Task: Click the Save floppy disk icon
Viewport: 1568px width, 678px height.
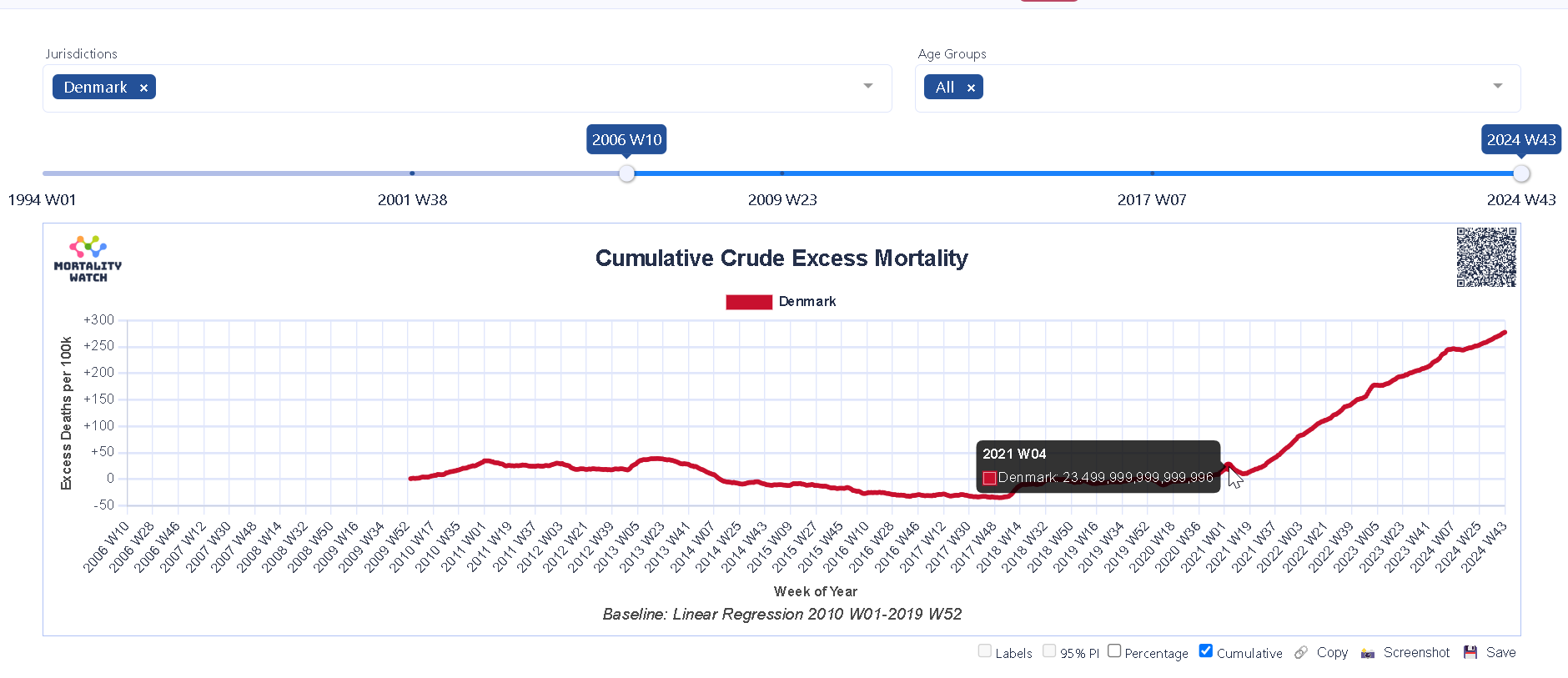Action: [x=1470, y=652]
